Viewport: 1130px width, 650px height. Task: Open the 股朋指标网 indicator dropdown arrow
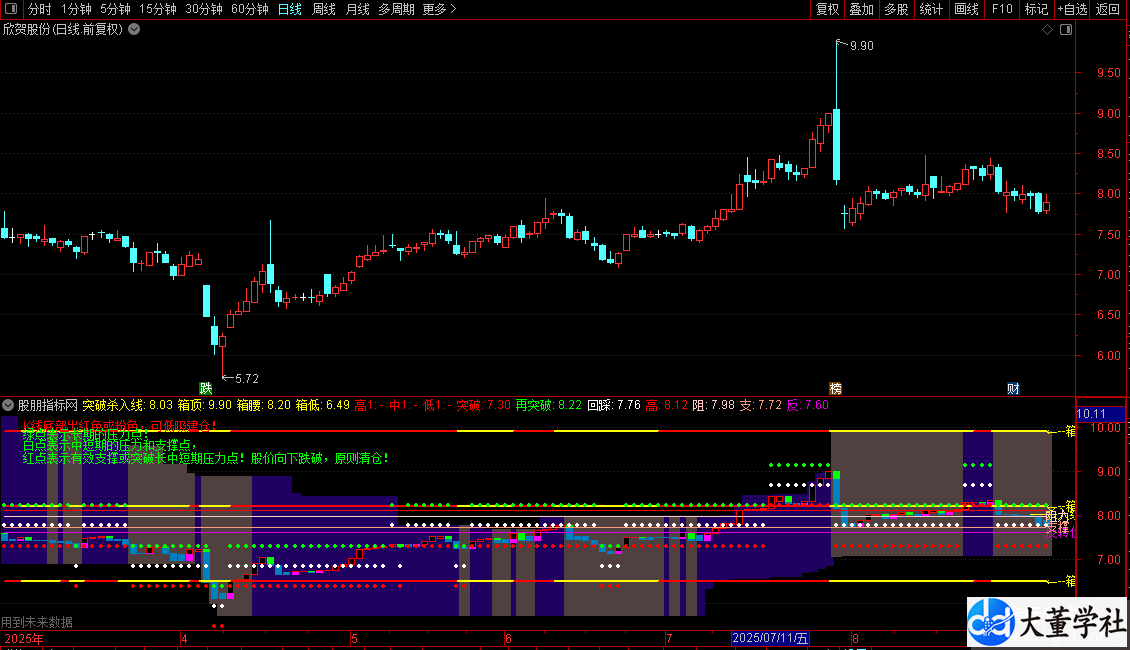point(8,406)
